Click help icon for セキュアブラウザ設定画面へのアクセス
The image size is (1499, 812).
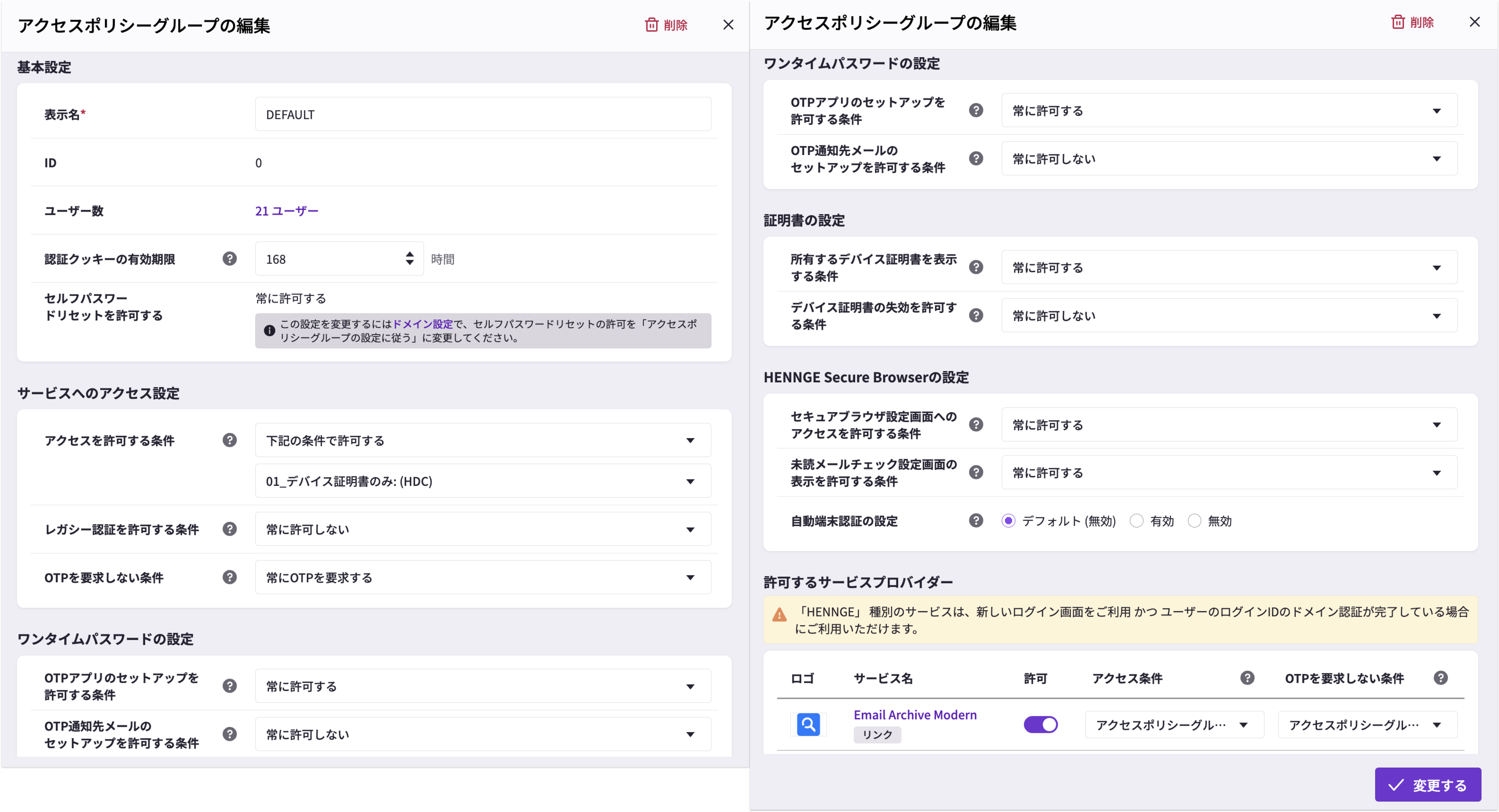[976, 425]
